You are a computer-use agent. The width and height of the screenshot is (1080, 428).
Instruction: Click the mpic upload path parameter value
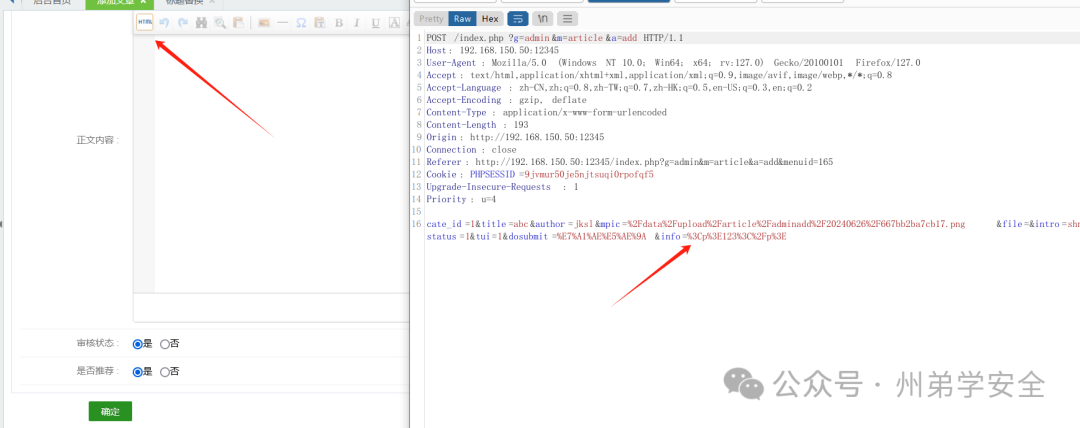coord(796,224)
